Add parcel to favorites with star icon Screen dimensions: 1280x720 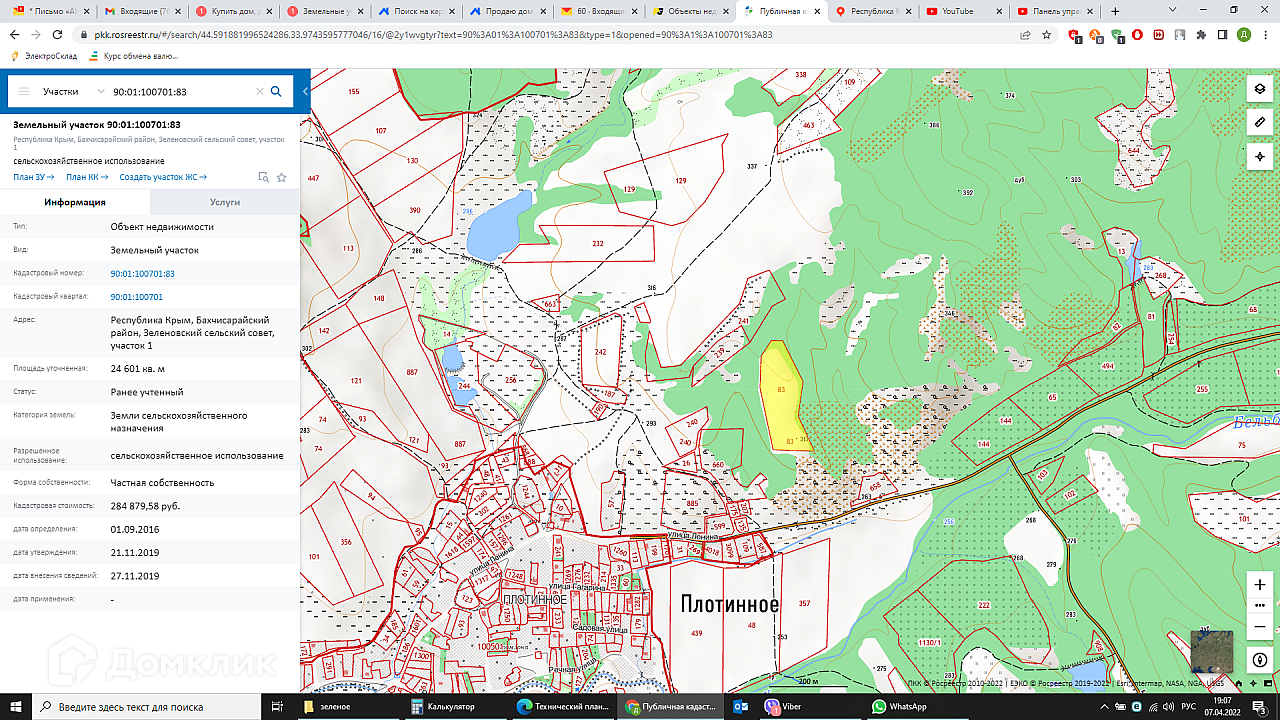[282, 177]
